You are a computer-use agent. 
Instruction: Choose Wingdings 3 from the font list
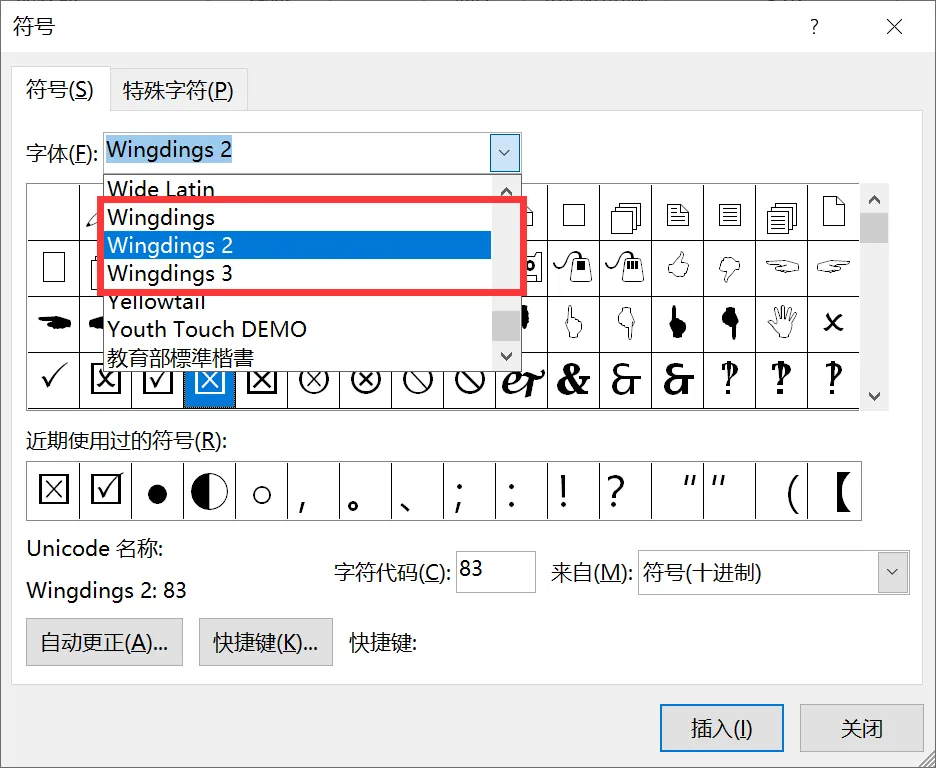tap(170, 273)
